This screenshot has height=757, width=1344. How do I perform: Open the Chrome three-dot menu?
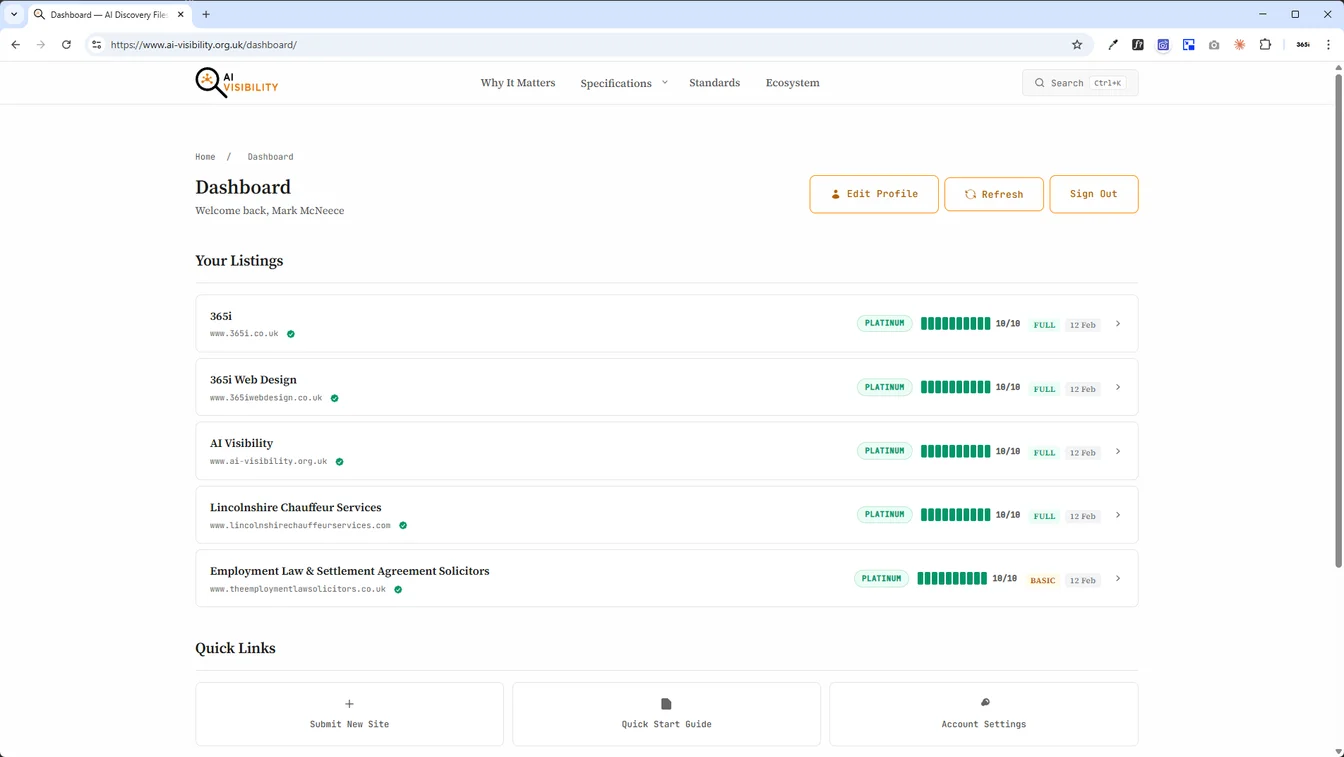[1328, 44]
